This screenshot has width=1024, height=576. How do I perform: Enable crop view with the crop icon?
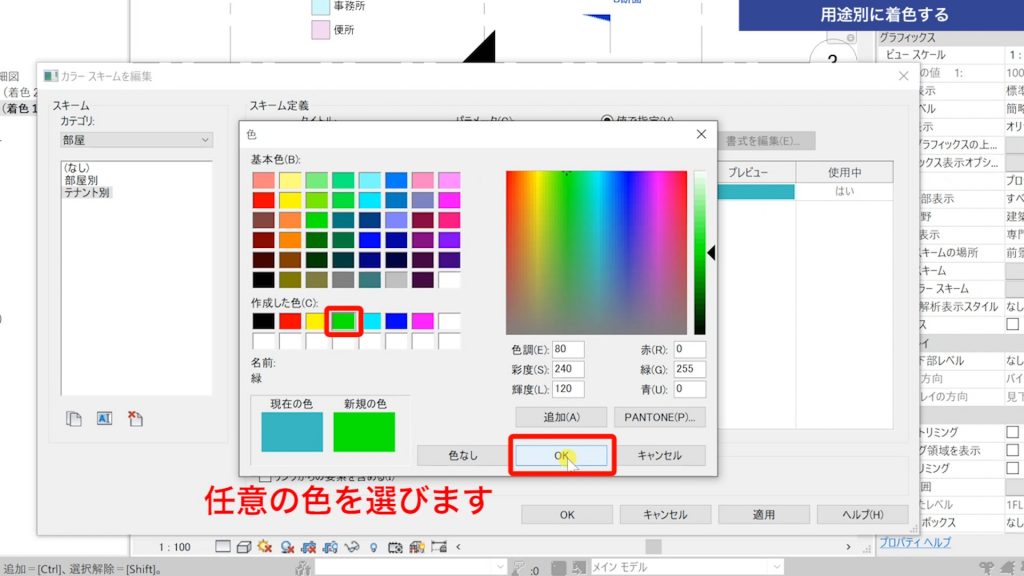[309, 547]
